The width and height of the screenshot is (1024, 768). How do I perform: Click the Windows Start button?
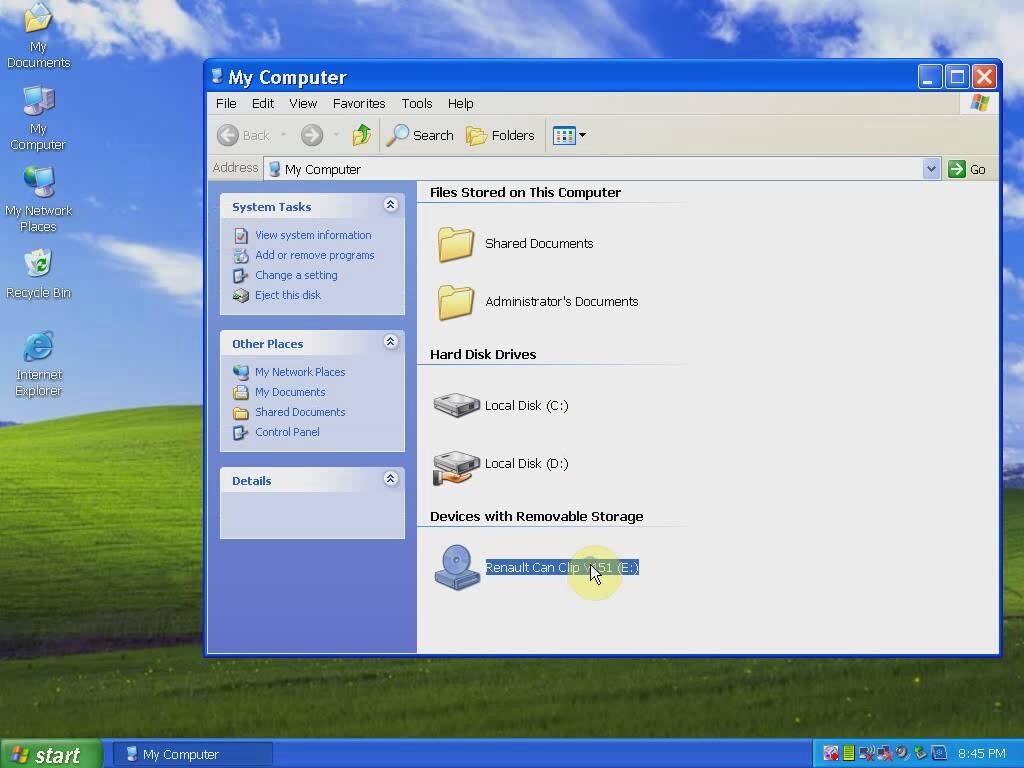[x=51, y=754]
